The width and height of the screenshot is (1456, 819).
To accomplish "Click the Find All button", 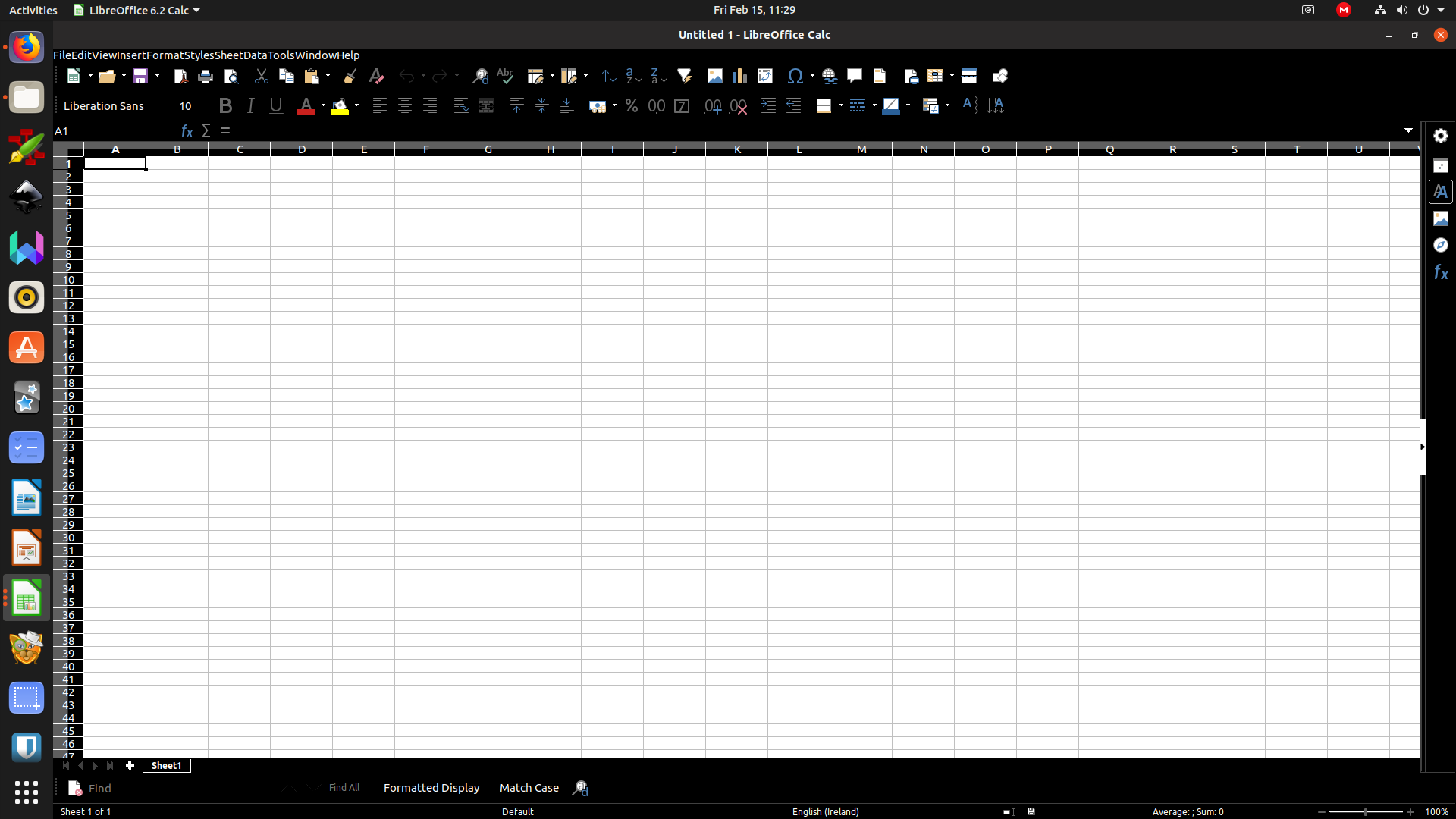I will [344, 787].
